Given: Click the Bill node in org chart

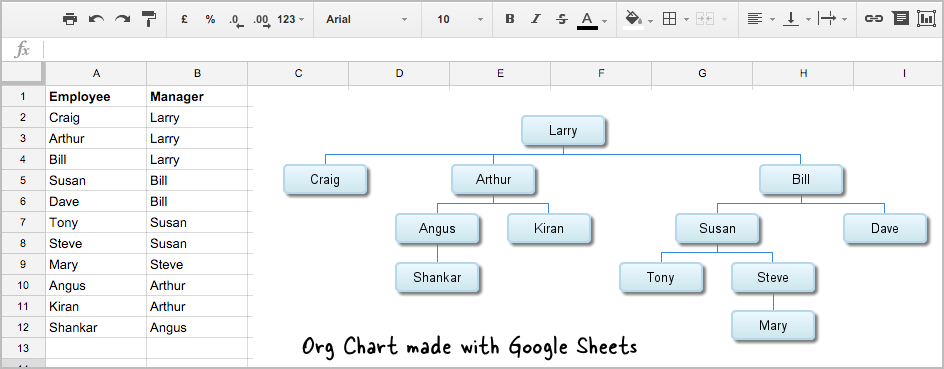Looking at the screenshot, I should (x=801, y=179).
